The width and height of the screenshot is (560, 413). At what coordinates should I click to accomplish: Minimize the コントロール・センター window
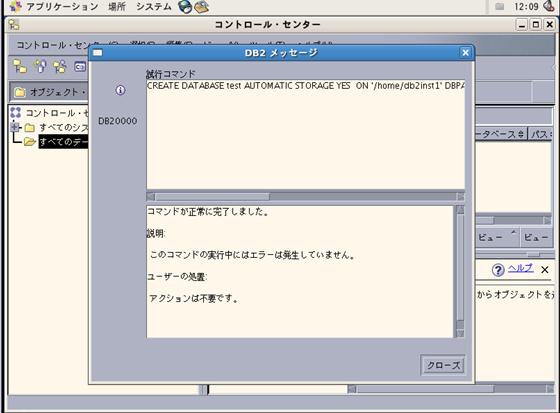[x=522, y=25]
